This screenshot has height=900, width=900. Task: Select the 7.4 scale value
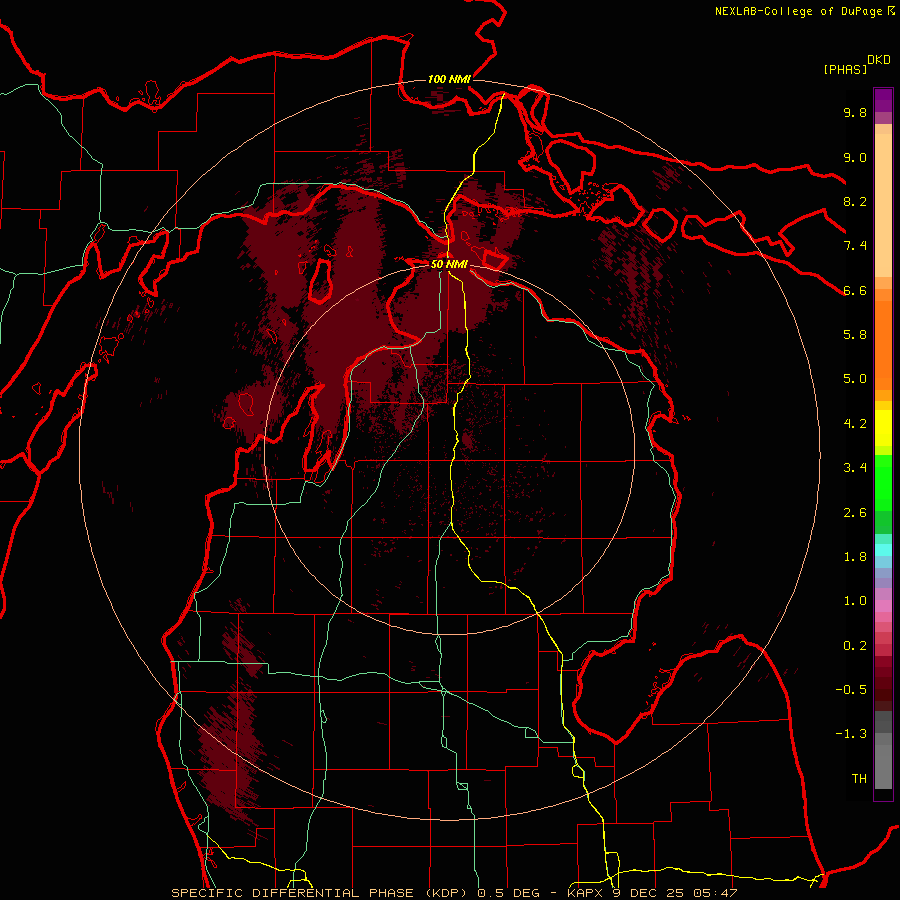coord(855,246)
